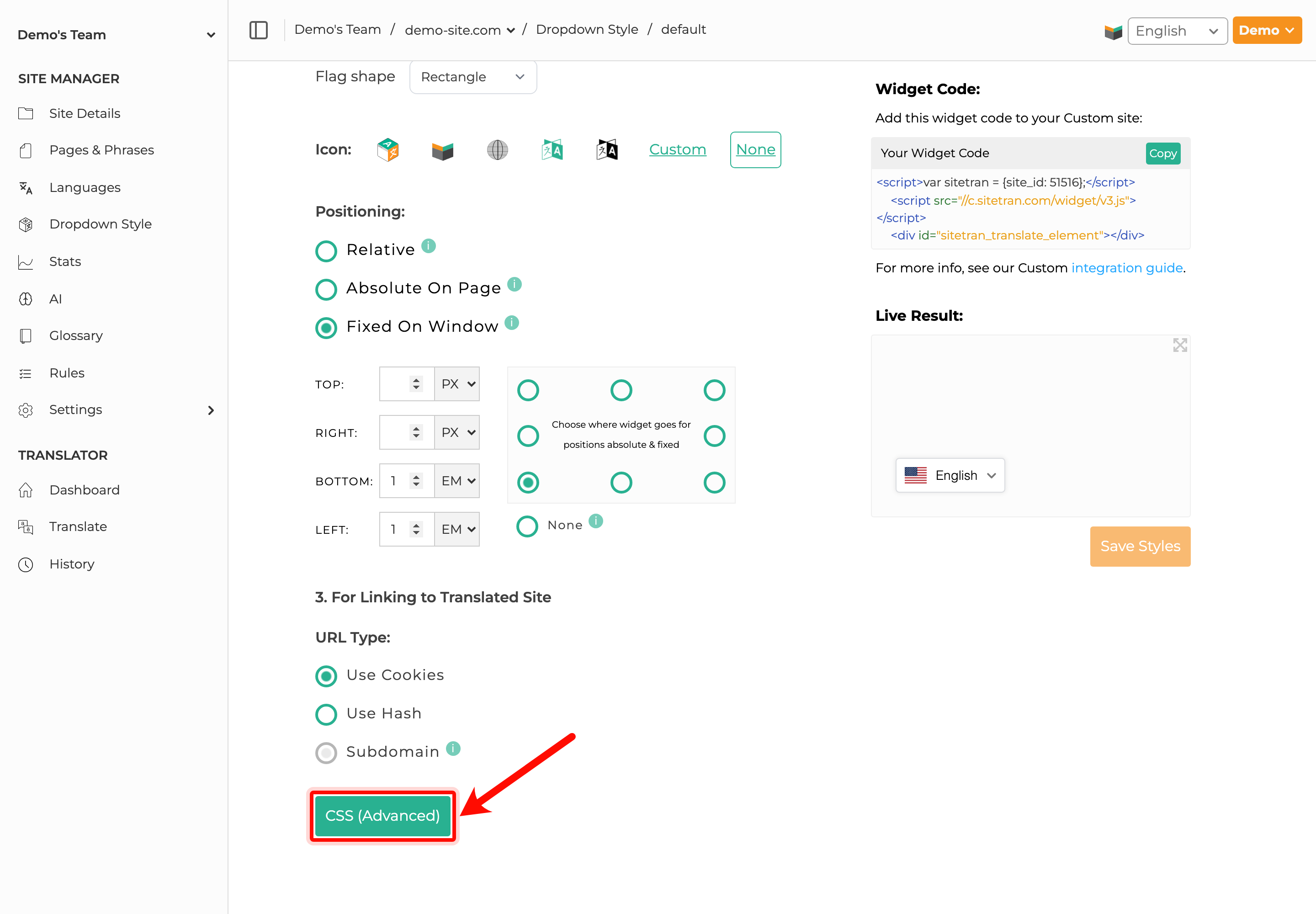Open translator Dashboard
The height and width of the screenshot is (914, 1316).
[x=84, y=490]
